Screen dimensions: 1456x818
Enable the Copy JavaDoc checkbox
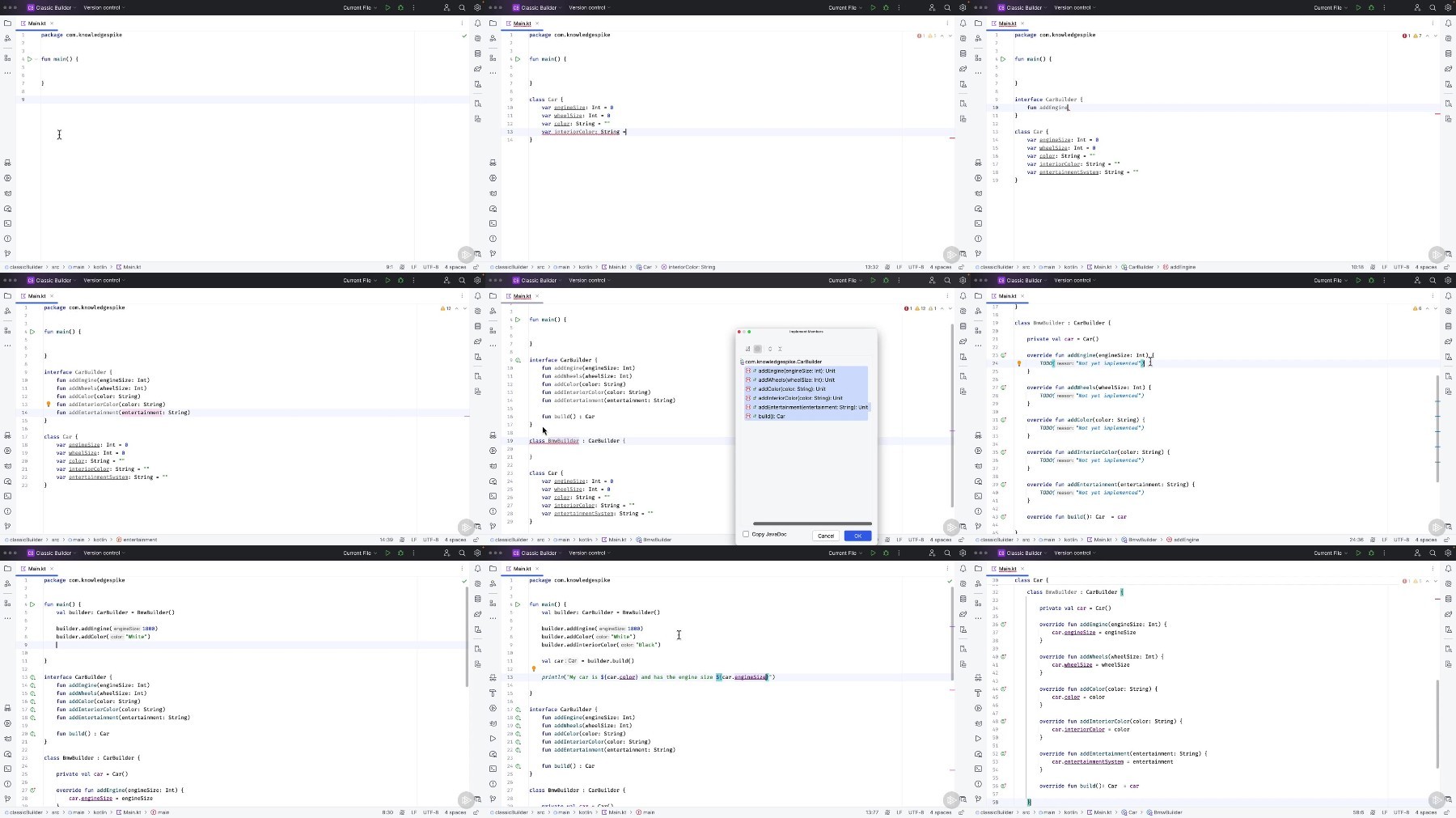746,534
